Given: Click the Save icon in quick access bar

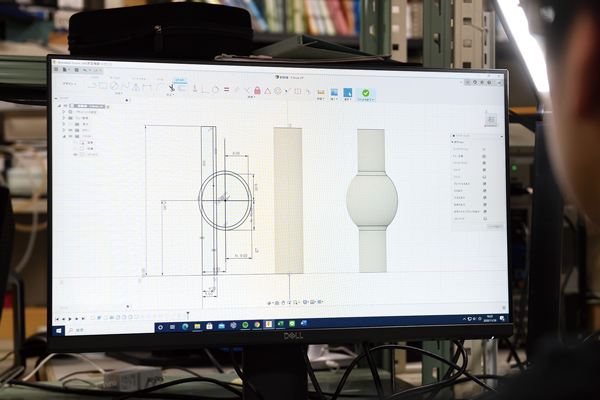Looking at the screenshot, I should pos(77,70).
